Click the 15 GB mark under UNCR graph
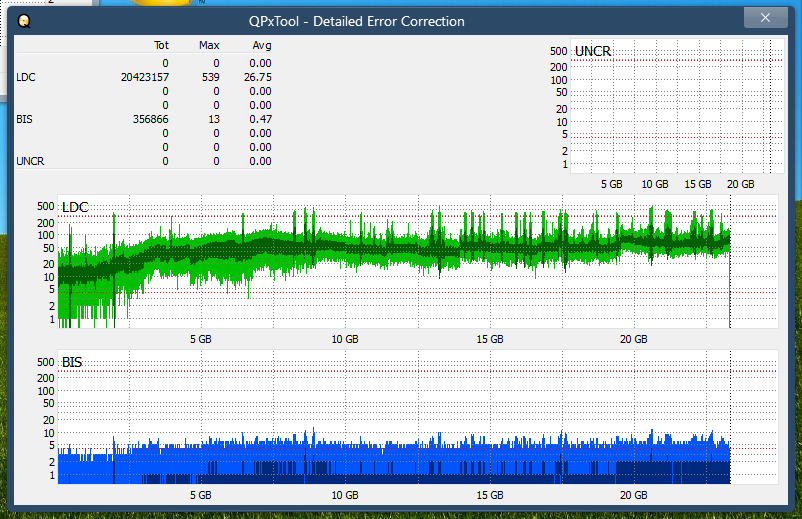Viewport: 802px width, 519px height. coord(697,185)
